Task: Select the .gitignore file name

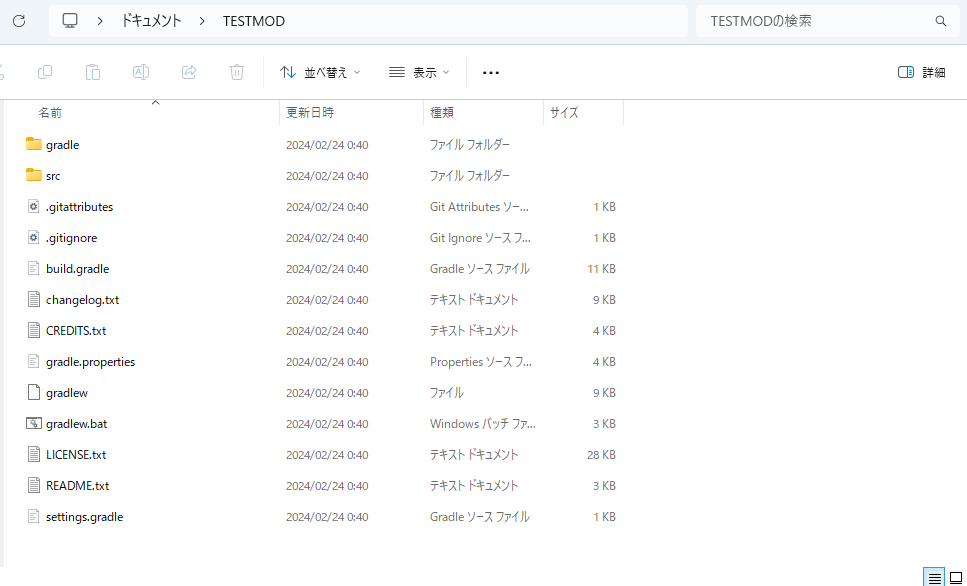Action: [72, 237]
